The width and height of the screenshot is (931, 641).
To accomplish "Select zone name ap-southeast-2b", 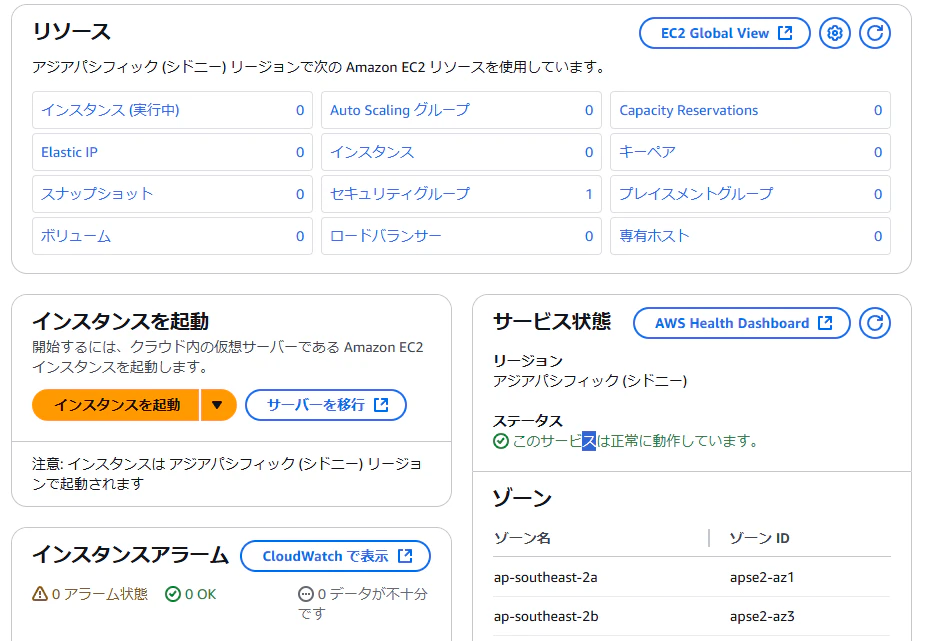I will (x=546, y=617).
